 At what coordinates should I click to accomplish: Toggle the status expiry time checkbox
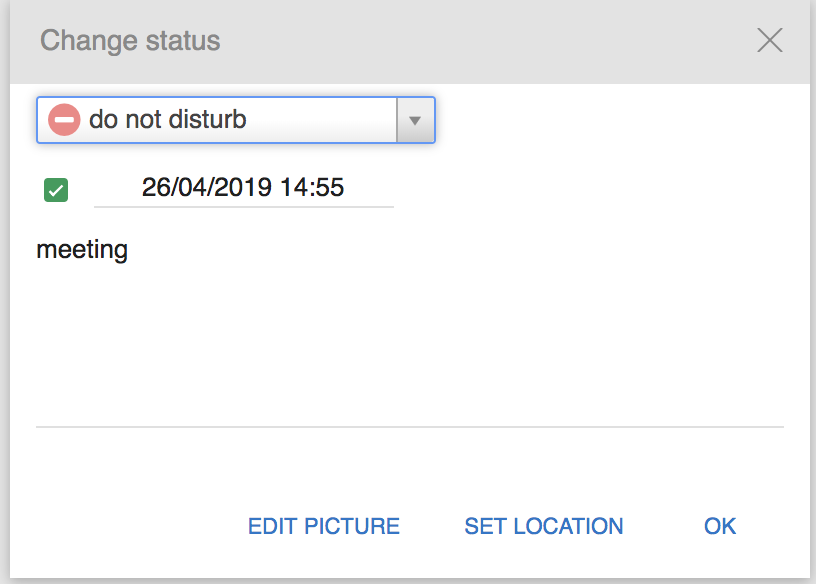[56, 189]
